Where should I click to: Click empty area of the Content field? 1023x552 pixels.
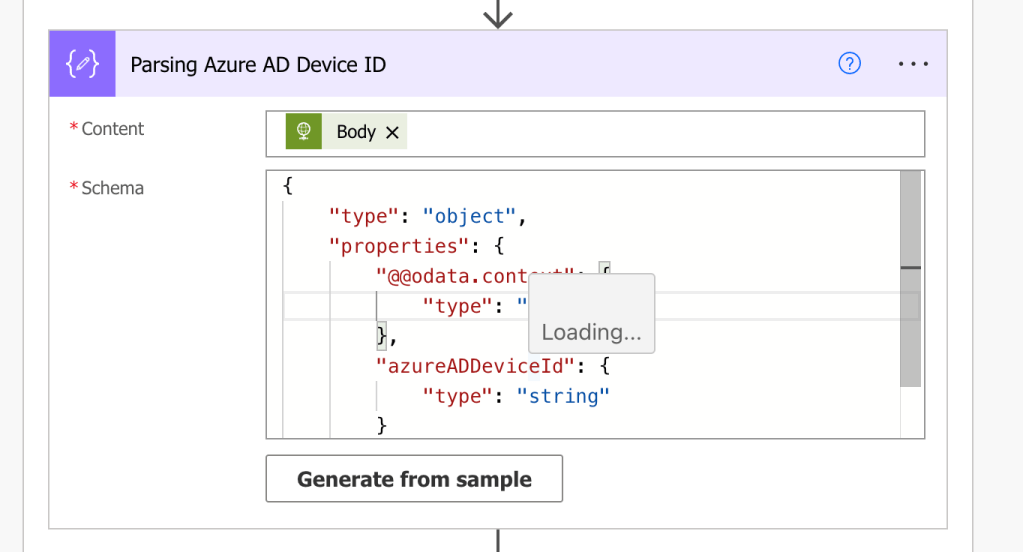pos(660,133)
